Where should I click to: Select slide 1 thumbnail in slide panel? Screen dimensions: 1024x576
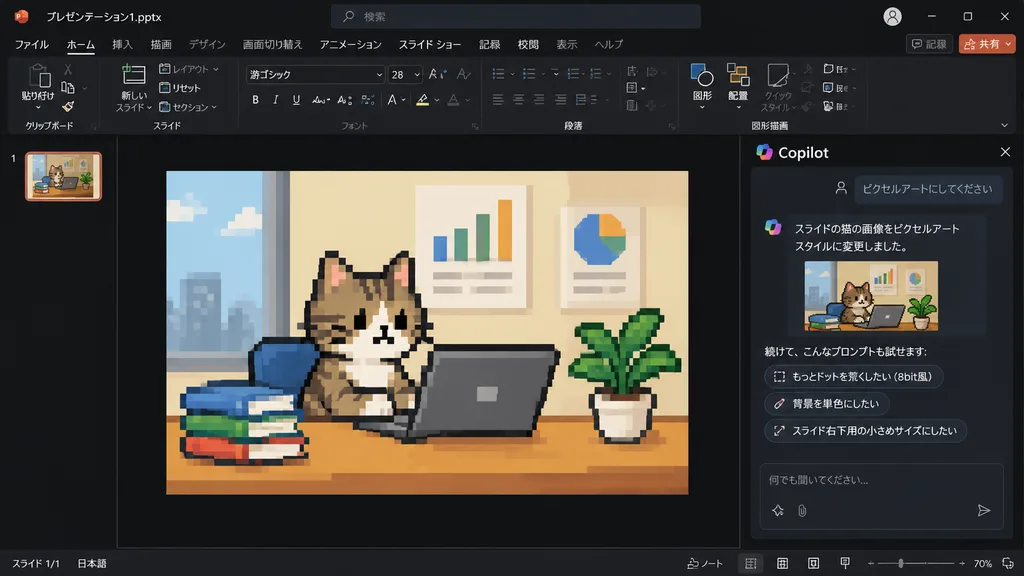tap(63, 176)
